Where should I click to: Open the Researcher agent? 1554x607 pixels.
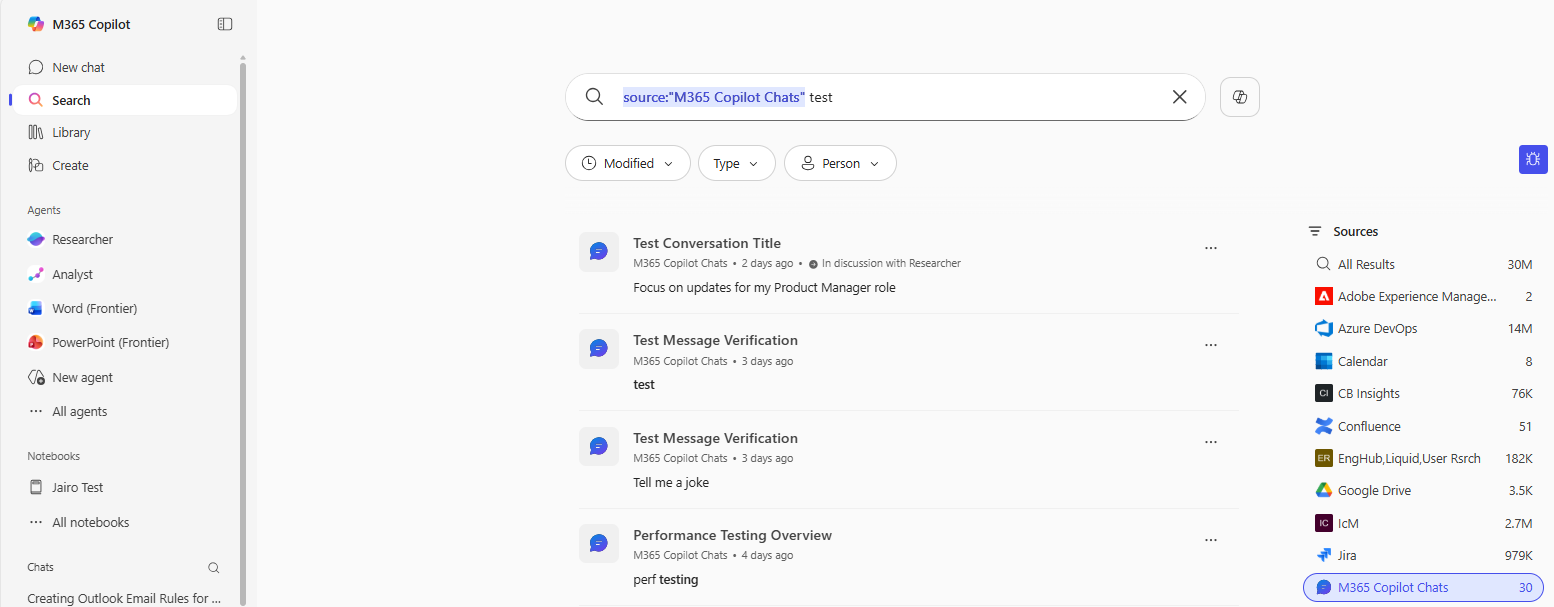pos(125,239)
